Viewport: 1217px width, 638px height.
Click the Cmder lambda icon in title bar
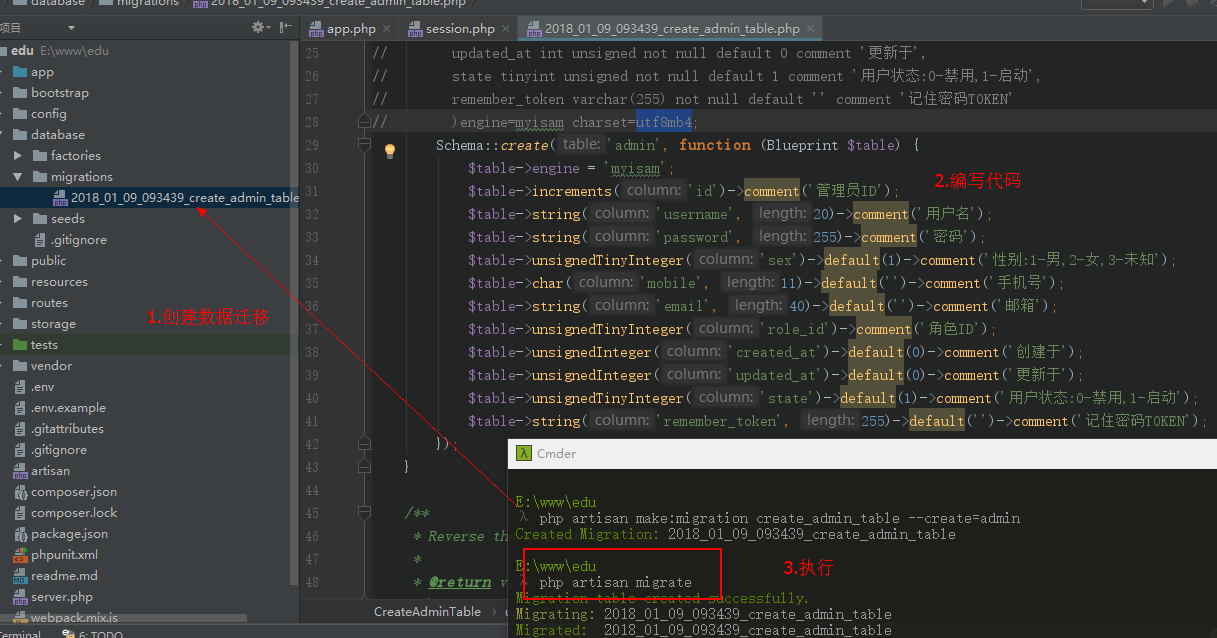point(523,453)
